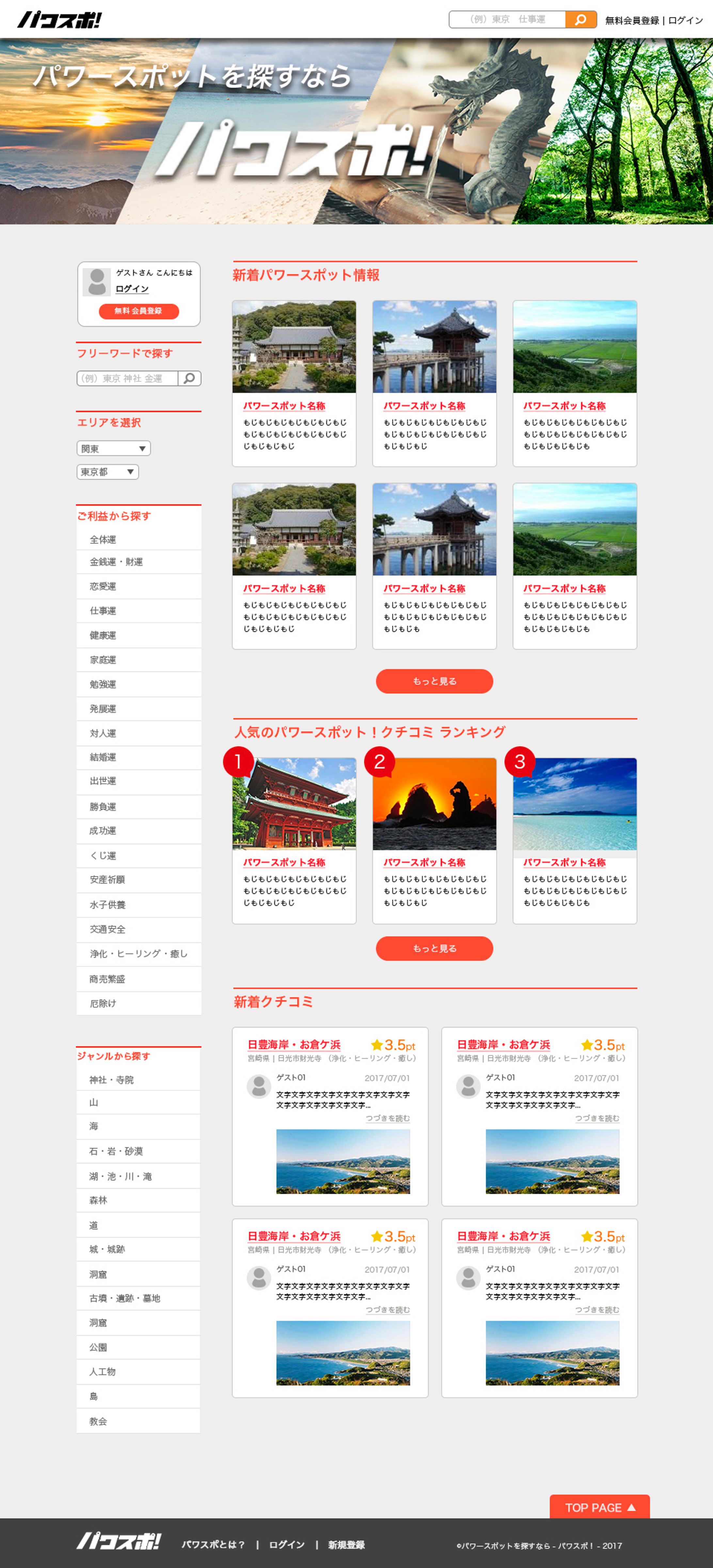Viewport: 713px width, 1568px height.
Task: Select 神社・寺院 in the genre list
Action: 111,1080
